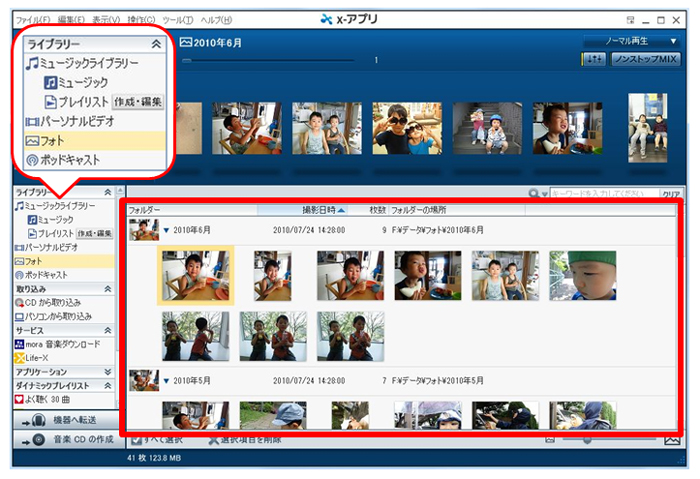Collapse the 2010年6月 folder group
Screen dimensions: 700x479
point(166,229)
